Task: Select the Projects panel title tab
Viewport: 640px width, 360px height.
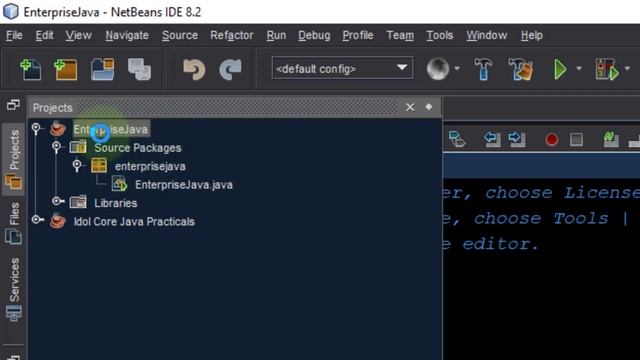Action: coord(52,108)
